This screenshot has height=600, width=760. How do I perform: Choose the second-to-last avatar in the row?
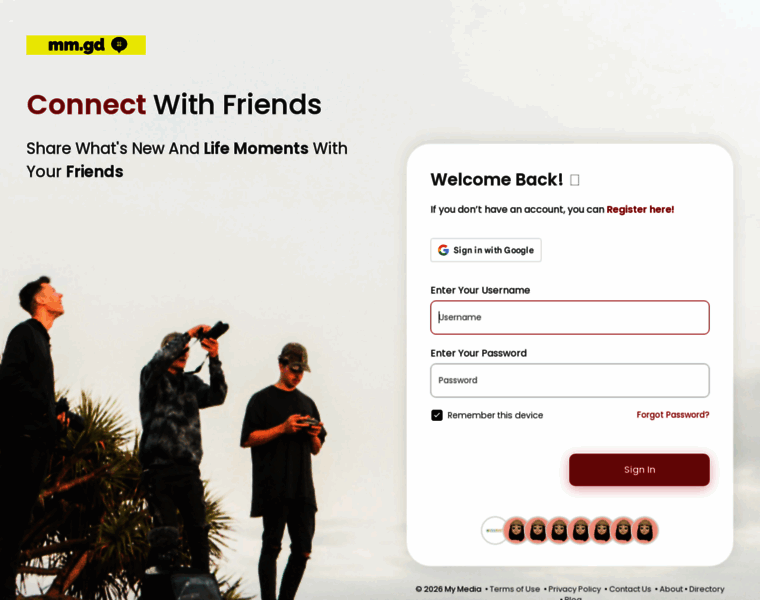point(623,530)
